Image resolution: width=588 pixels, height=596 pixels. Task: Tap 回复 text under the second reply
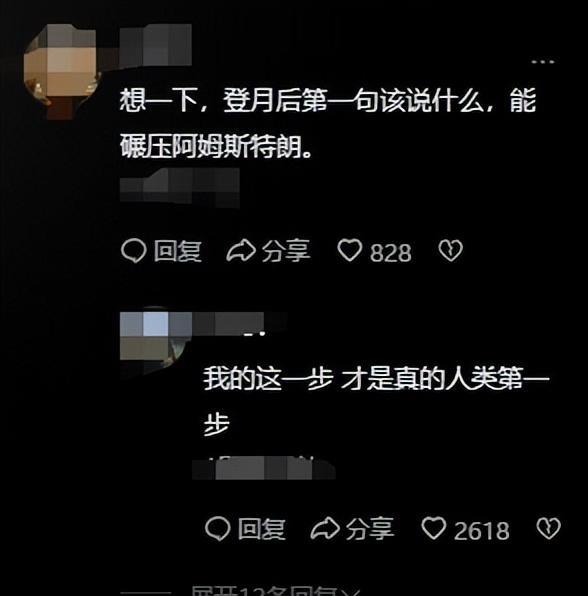coord(262,529)
